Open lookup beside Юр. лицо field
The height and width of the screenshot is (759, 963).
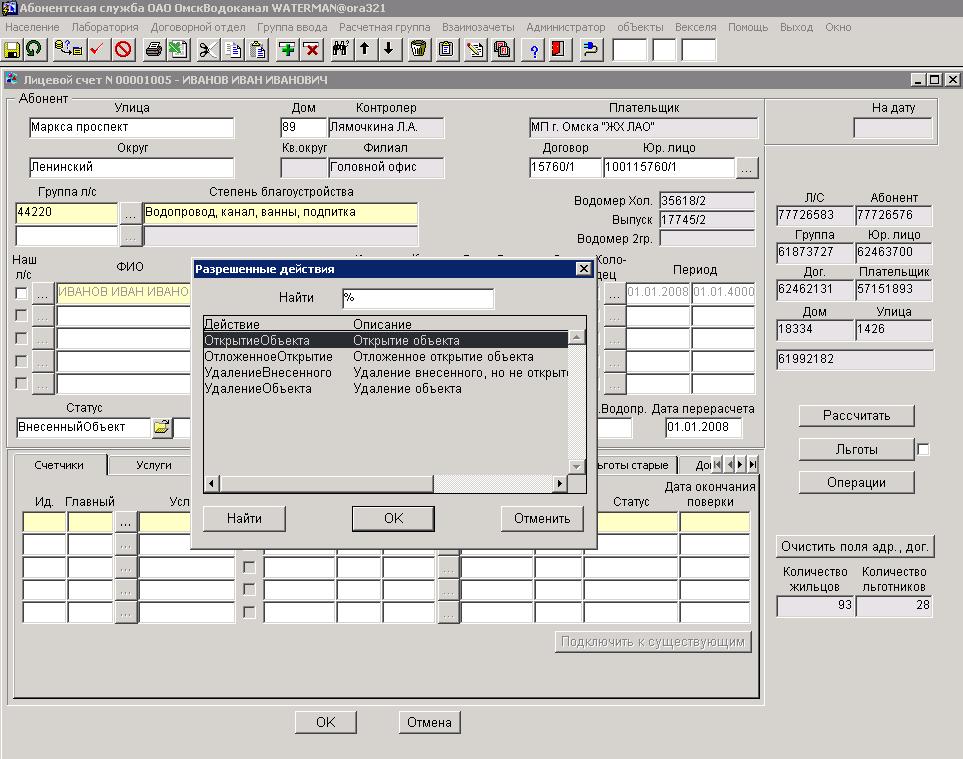[x=747, y=167]
